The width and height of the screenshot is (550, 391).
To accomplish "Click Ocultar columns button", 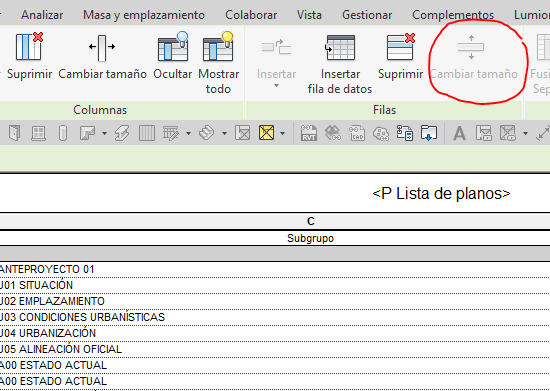I will point(173,56).
